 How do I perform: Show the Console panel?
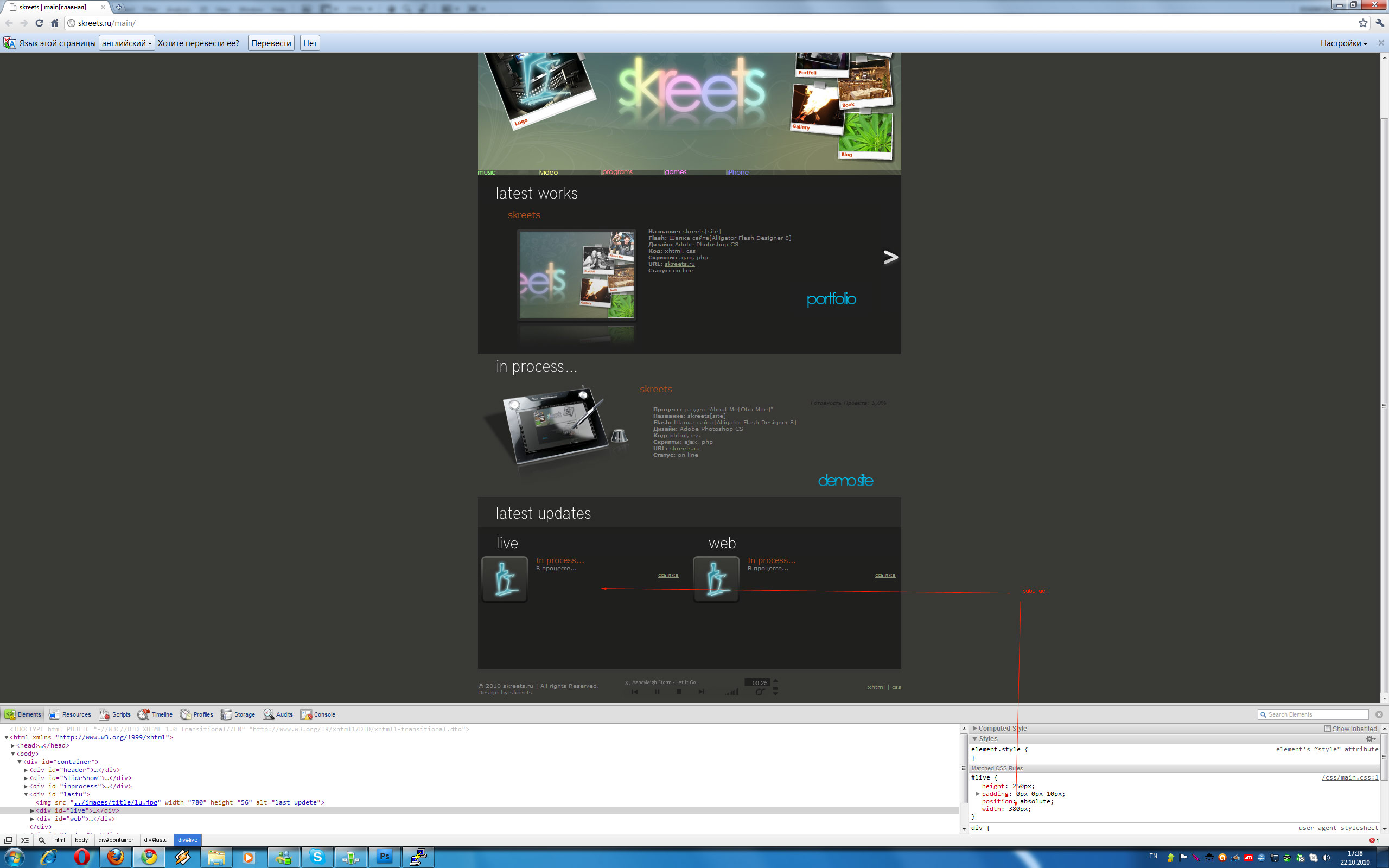(317, 714)
